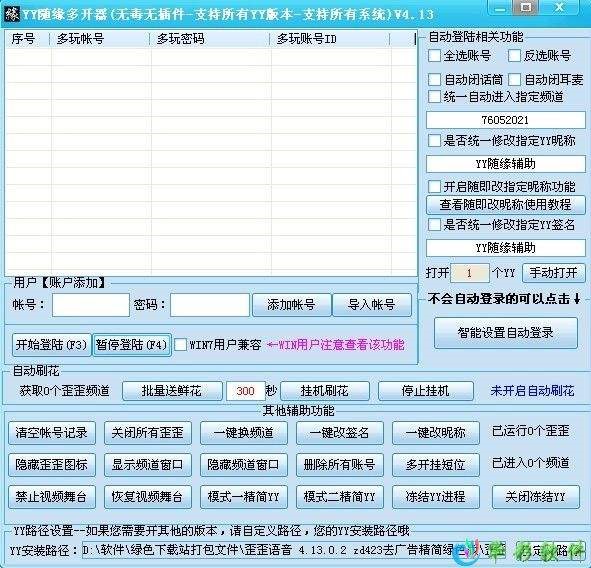Click 禁止视频舞台 button

52,497
